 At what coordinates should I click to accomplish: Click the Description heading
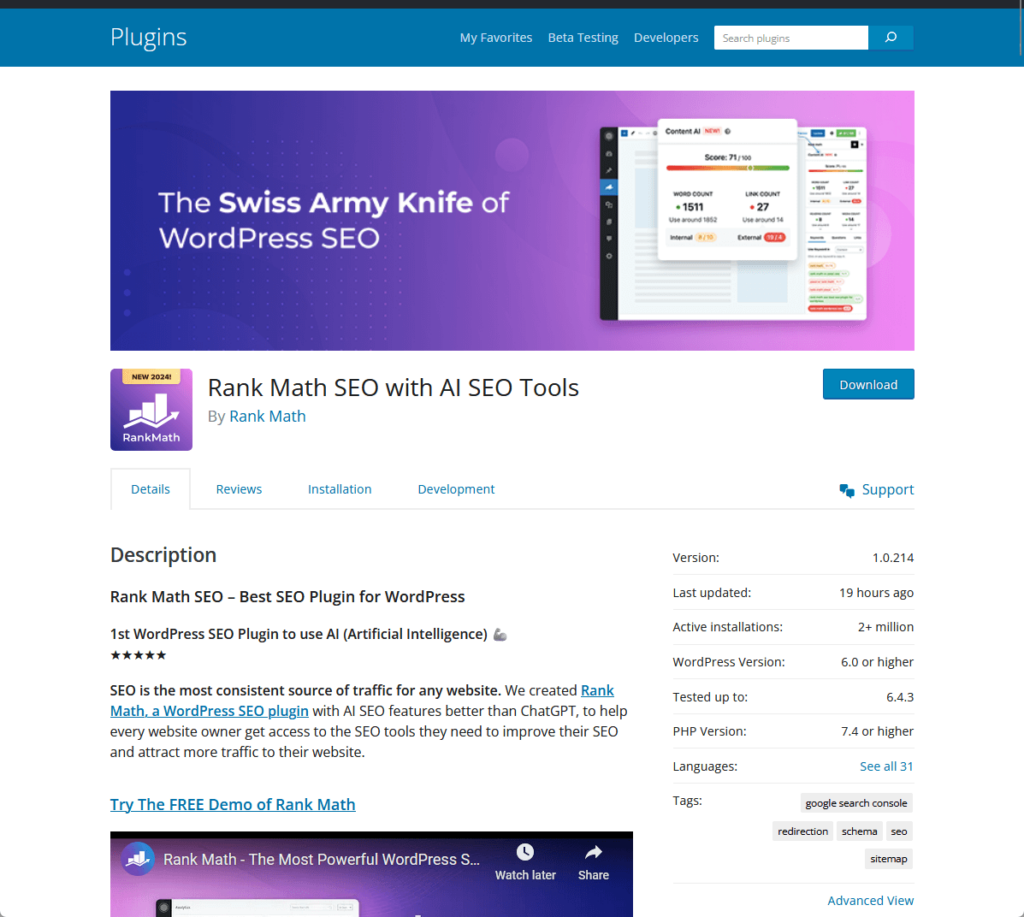(x=163, y=555)
